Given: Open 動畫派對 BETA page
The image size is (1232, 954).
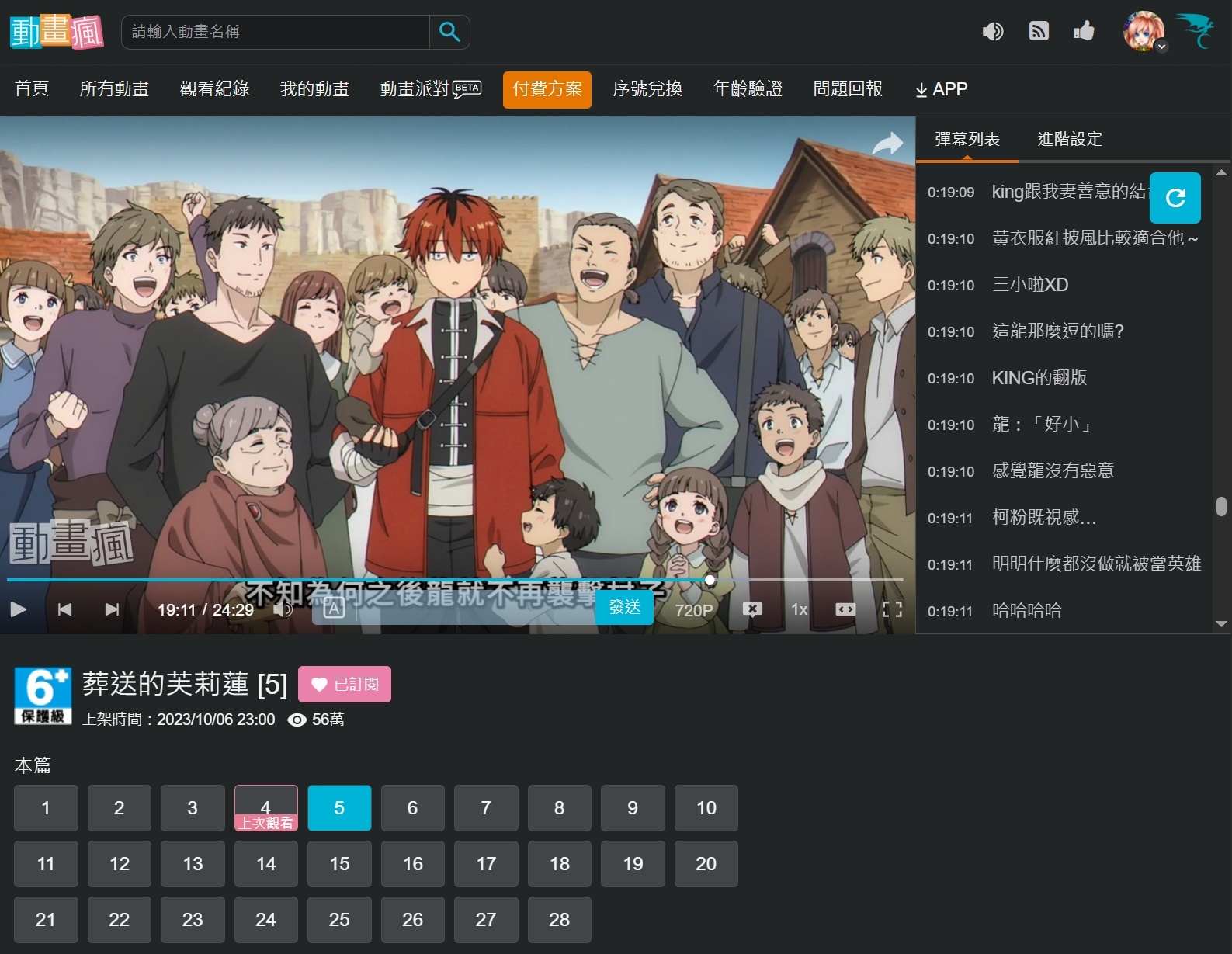Looking at the screenshot, I should pos(431,89).
